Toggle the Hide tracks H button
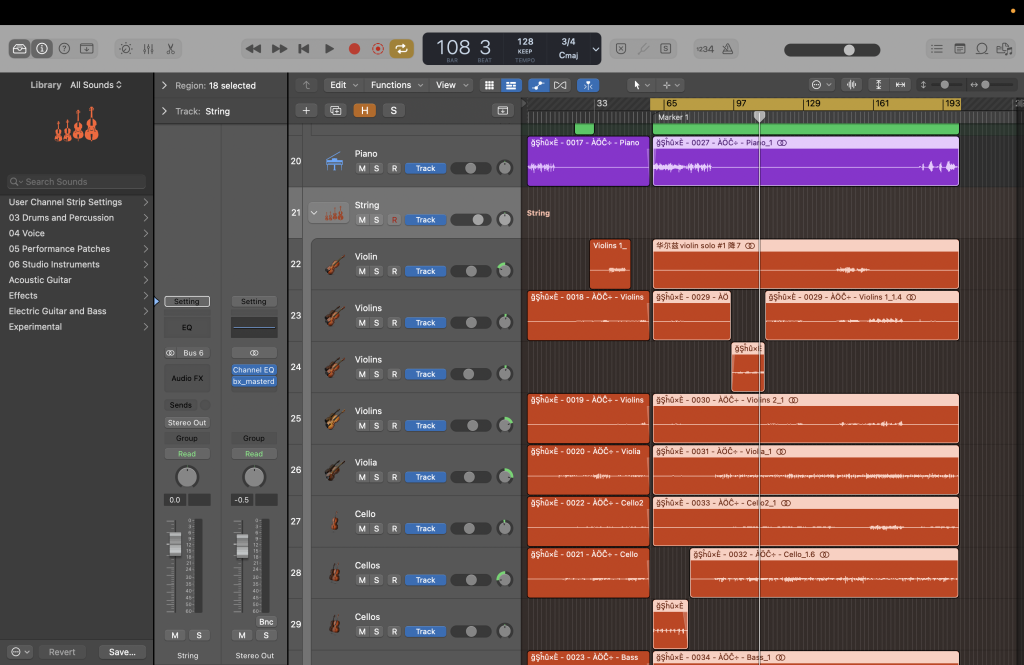 pos(364,110)
